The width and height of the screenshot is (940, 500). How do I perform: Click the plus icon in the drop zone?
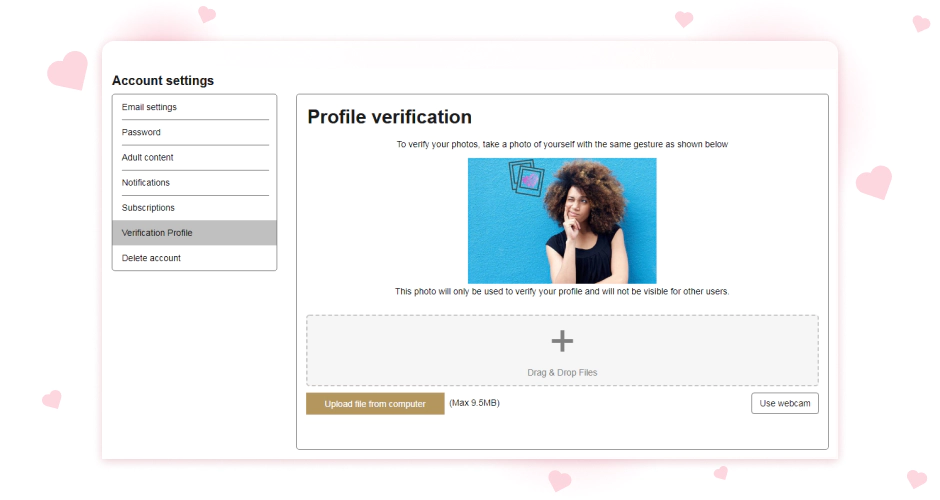(x=562, y=341)
